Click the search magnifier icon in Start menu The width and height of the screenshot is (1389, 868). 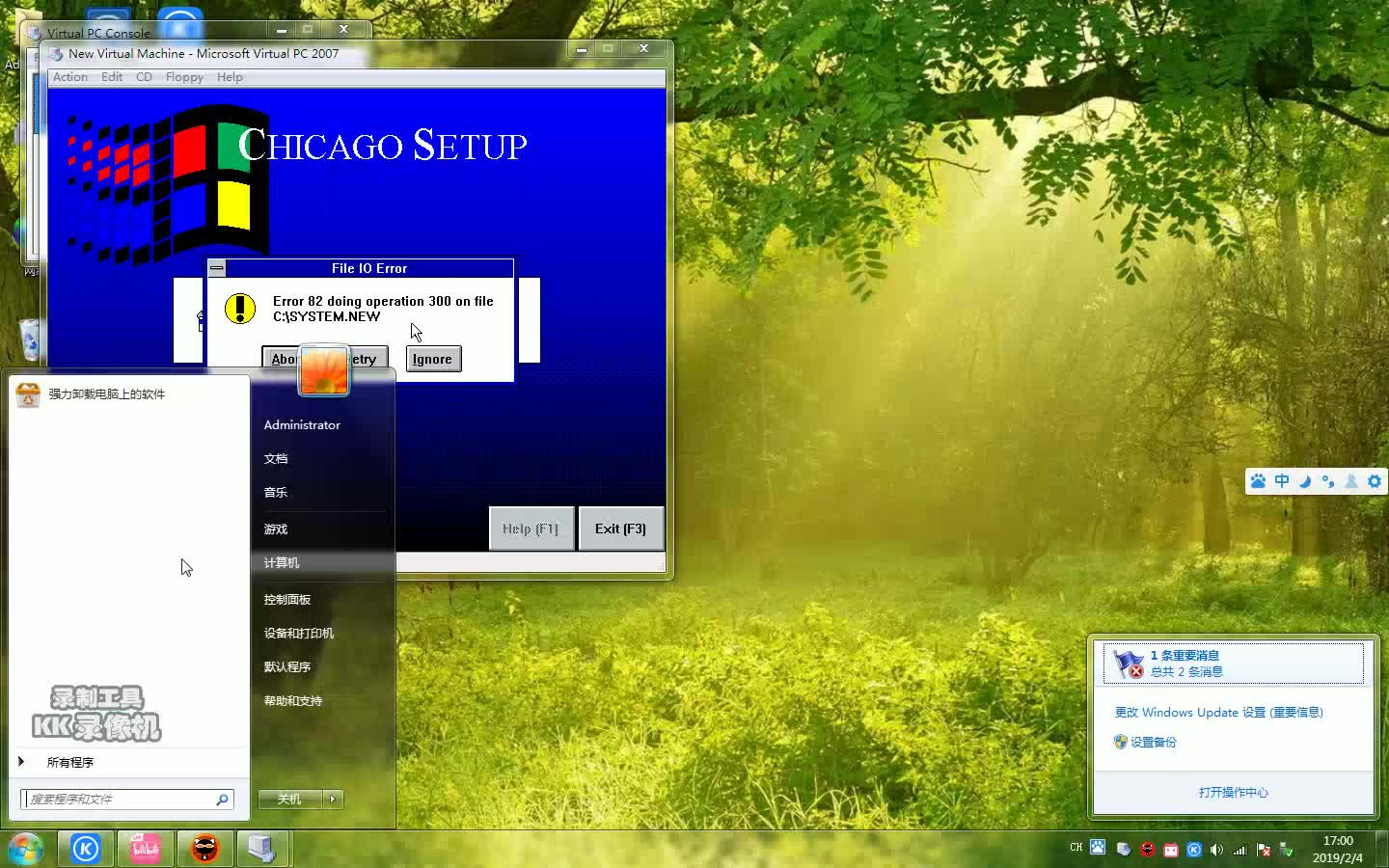[222, 799]
